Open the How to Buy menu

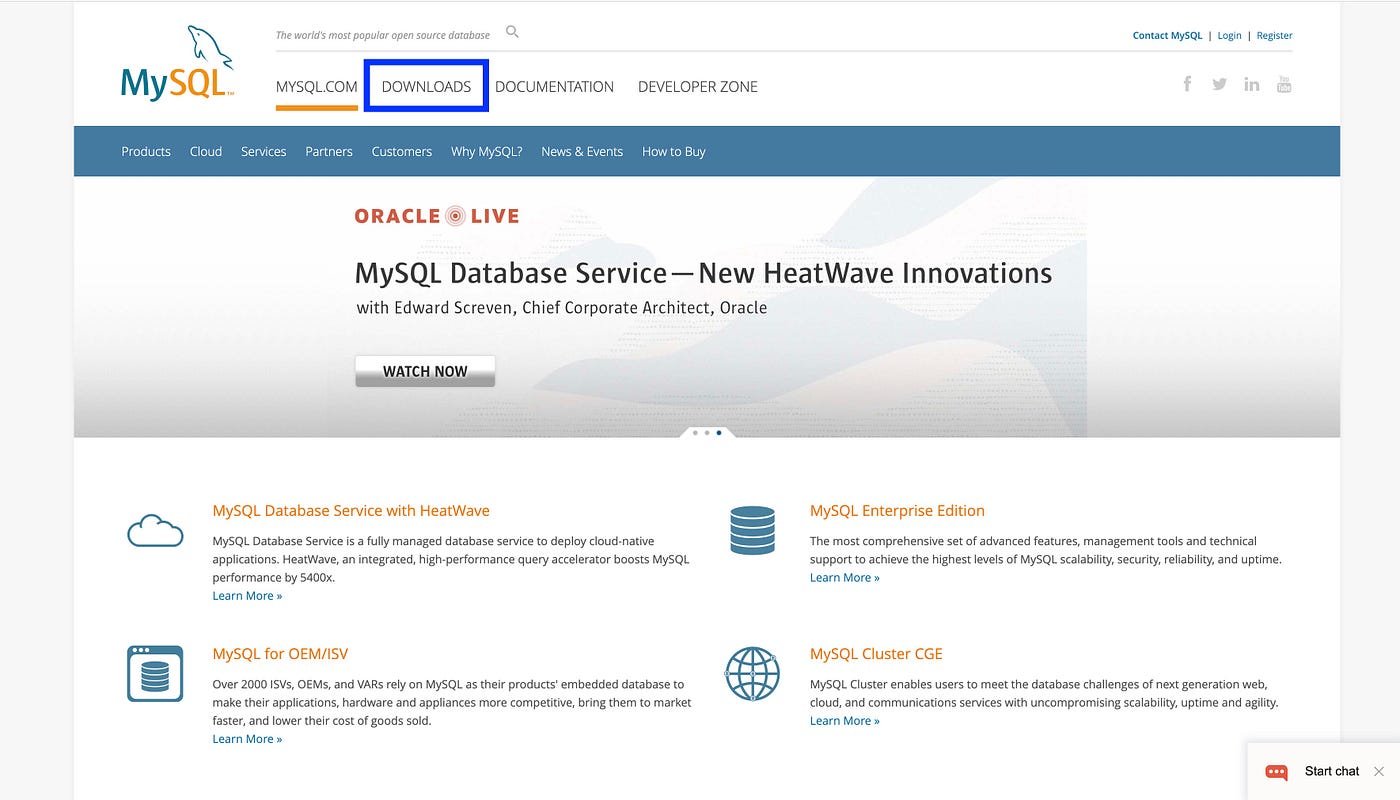(674, 152)
